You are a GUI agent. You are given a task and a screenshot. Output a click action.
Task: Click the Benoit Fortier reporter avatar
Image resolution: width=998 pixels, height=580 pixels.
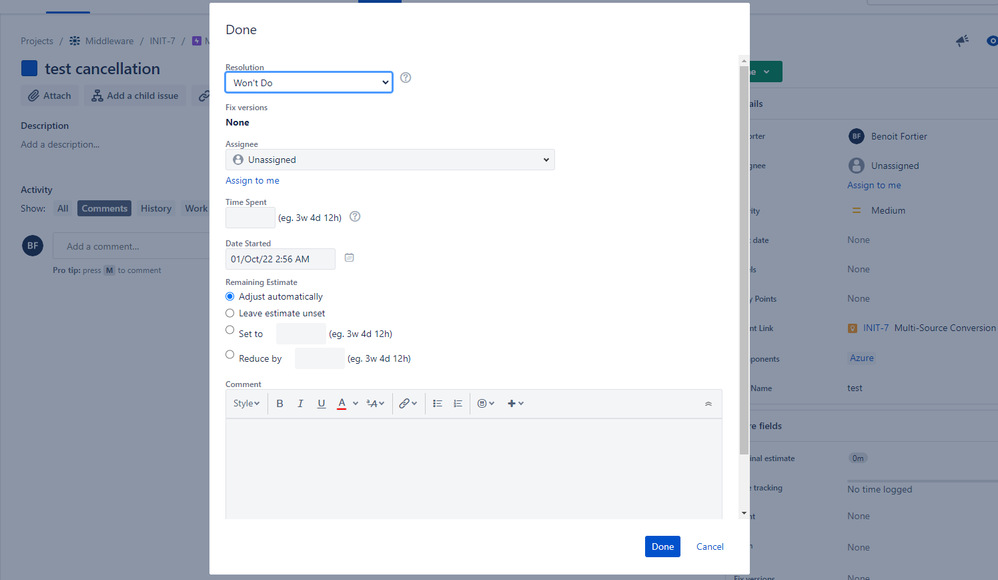point(856,136)
